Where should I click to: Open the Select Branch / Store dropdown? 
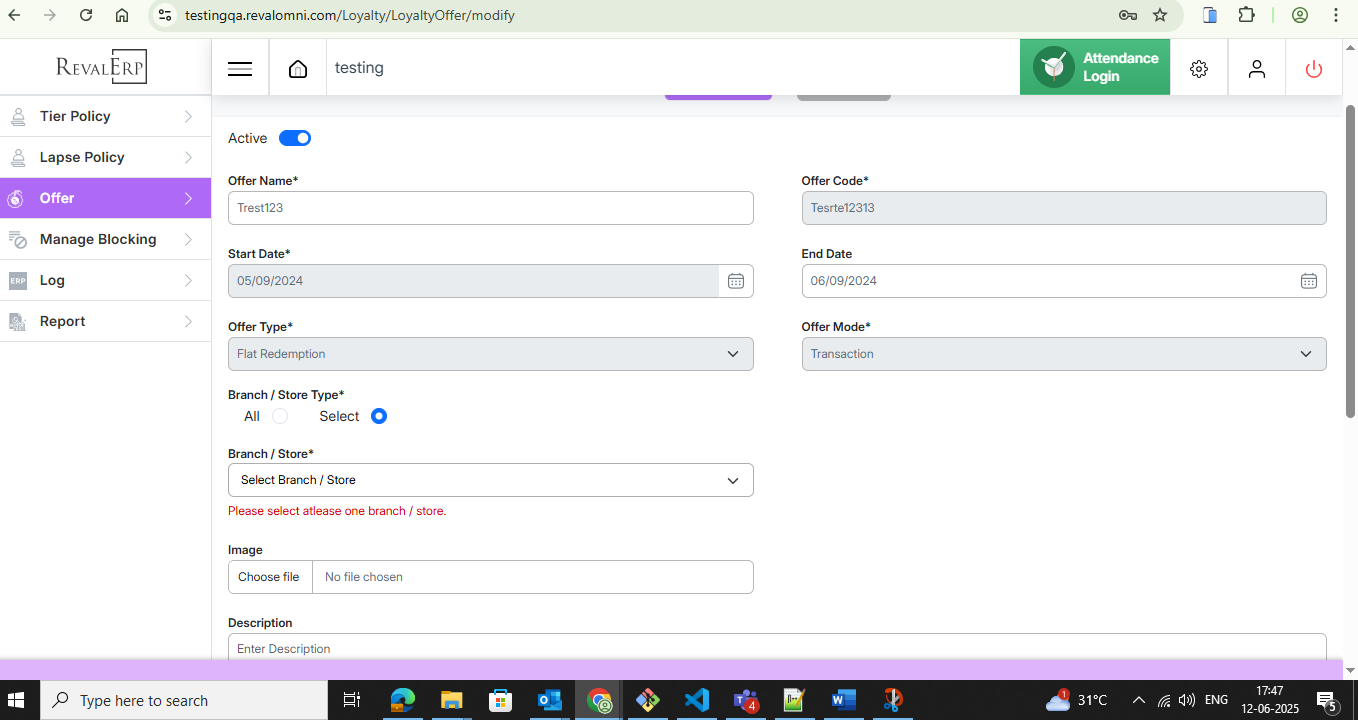pyautogui.click(x=490, y=480)
